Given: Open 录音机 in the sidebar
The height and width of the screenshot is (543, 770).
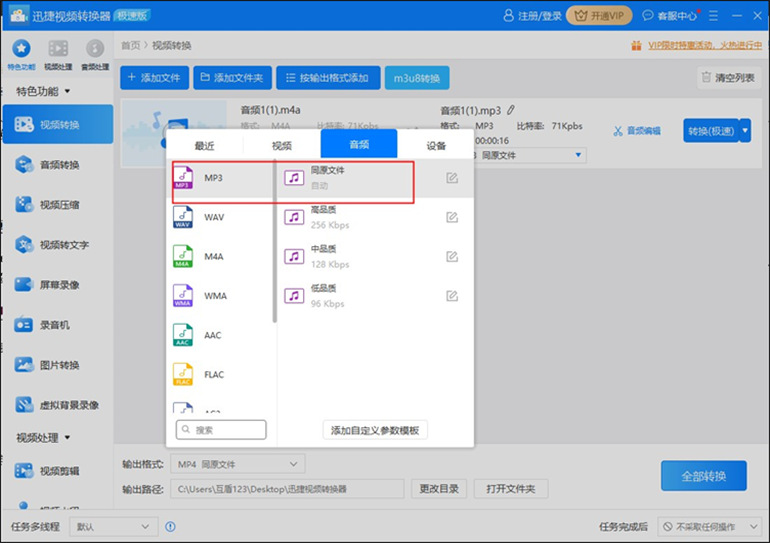Looking at the screenshot, I should click(58, 325).
